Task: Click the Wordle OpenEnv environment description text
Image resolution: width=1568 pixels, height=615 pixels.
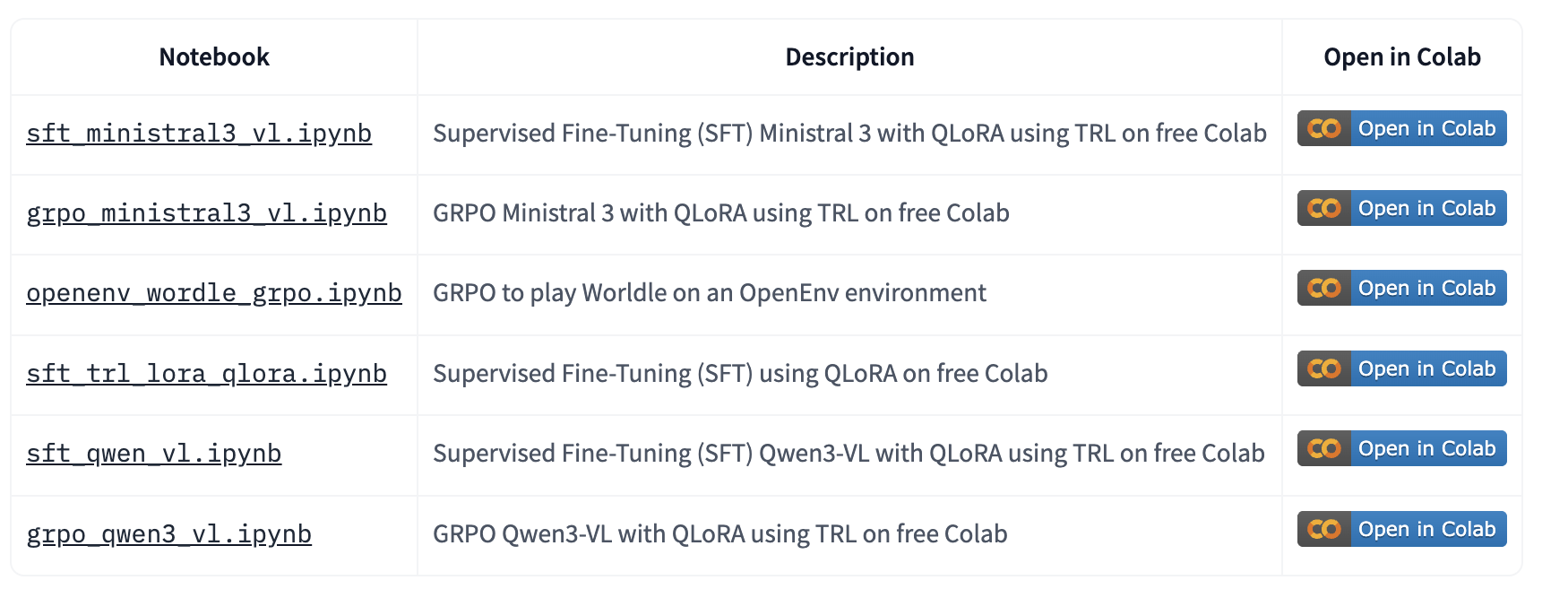Action: click(x=709, y=293)
